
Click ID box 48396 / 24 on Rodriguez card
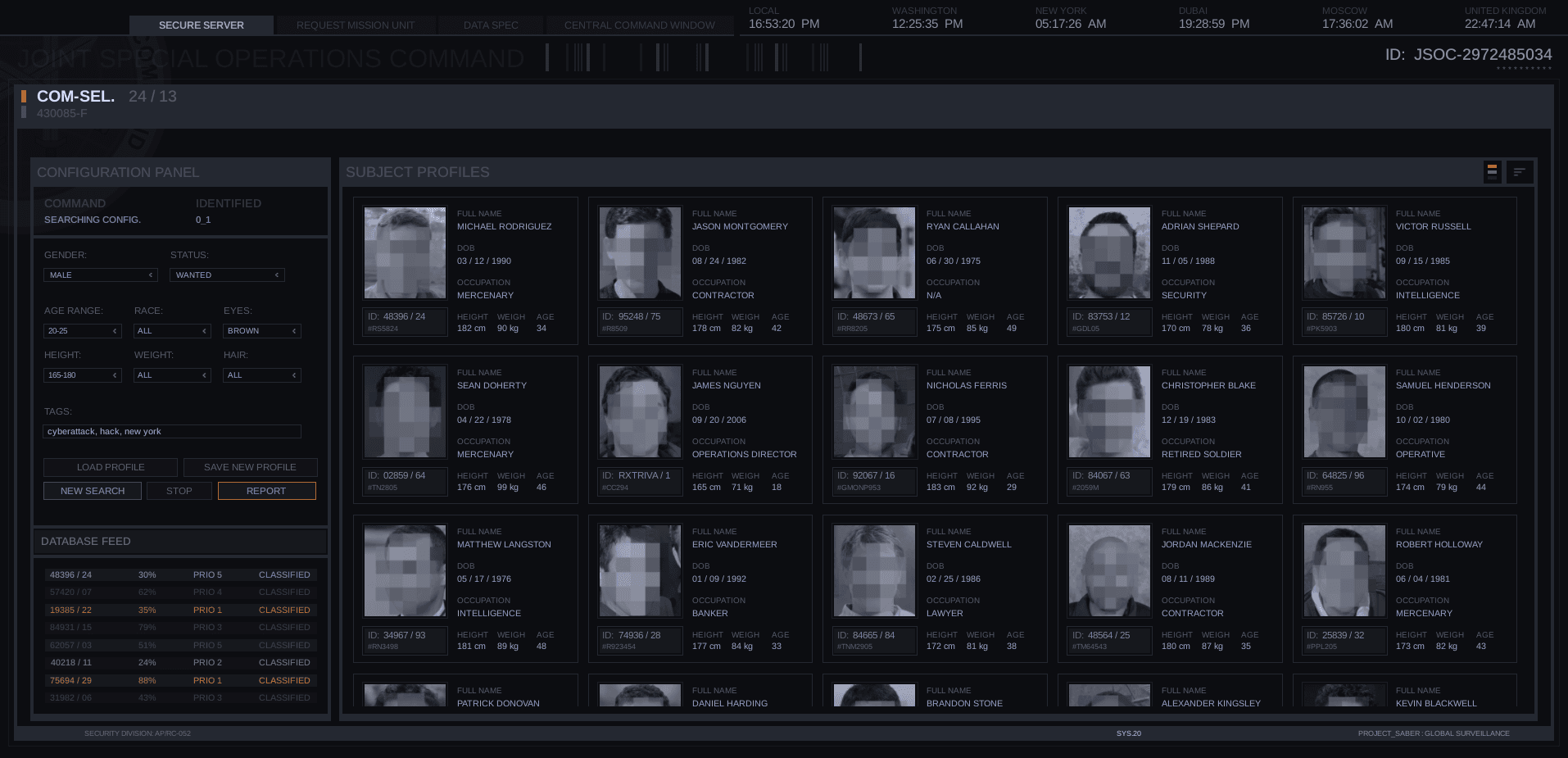click(405, 322)
